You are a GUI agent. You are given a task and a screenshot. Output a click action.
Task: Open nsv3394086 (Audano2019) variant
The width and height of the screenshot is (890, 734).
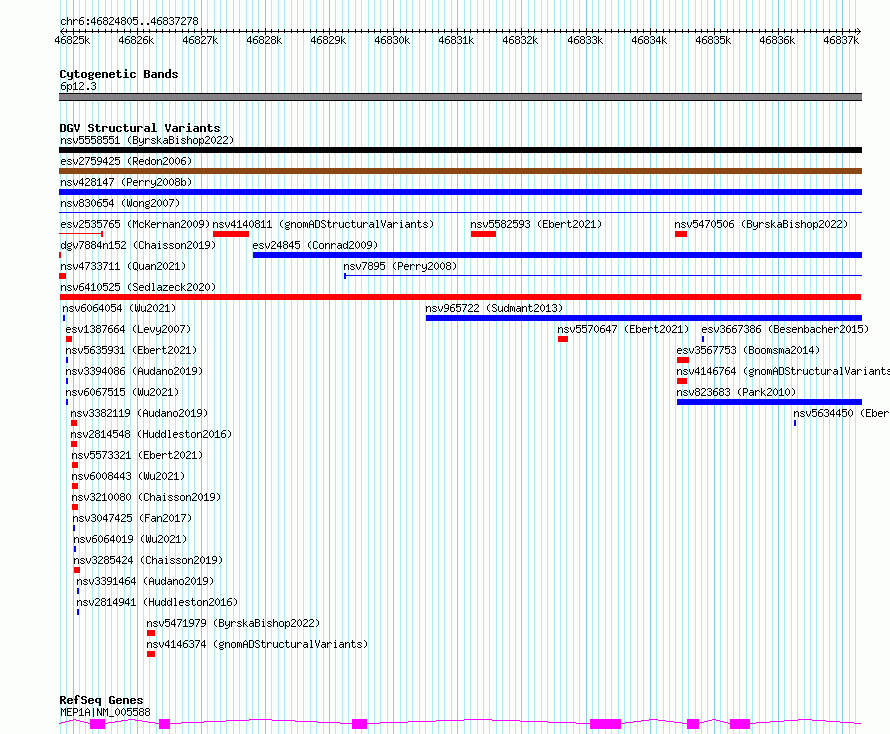134,371
